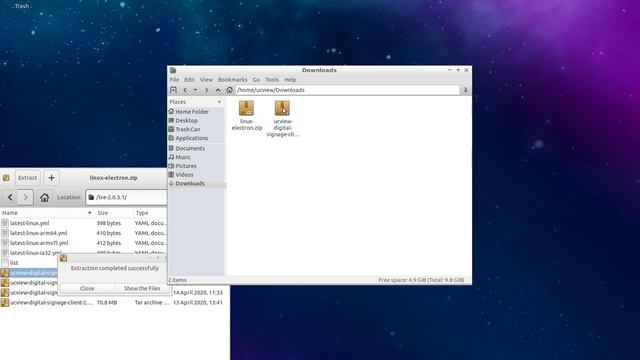This screenshot has height=360, width=640.
Task: Click the 398 bytes size cell
Action: (109, 223)
